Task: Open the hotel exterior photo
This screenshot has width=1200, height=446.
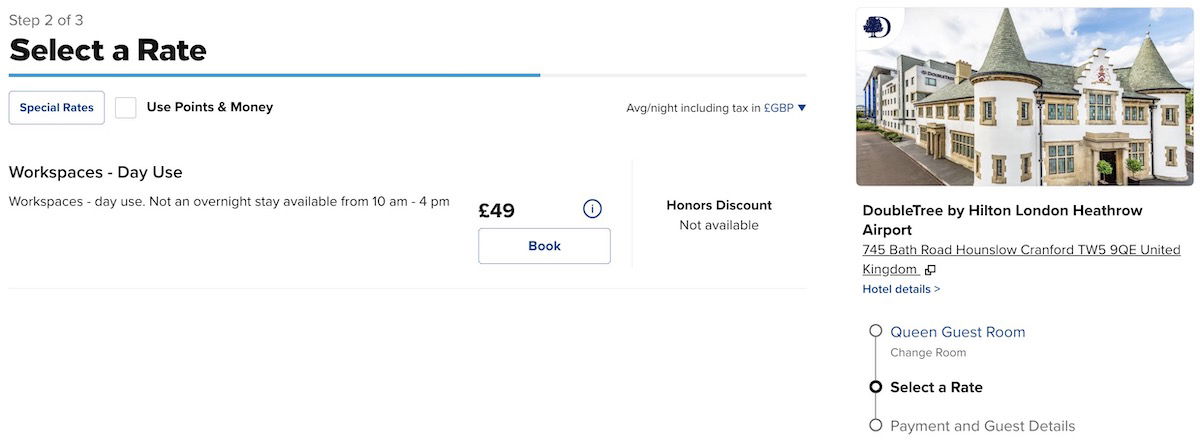Action: [x=1024, y=97]
